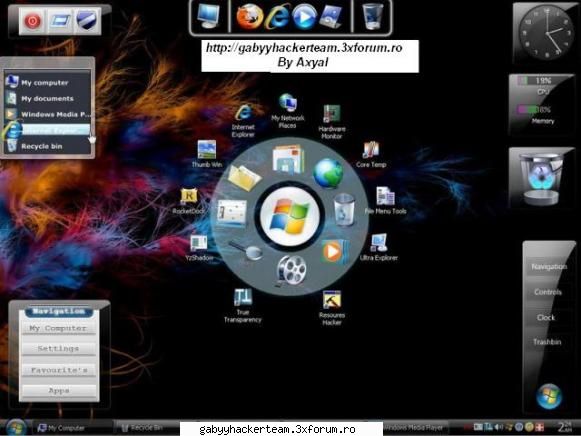The width and height of the screenshot is (581, 436).
Task: Open Core Temp desktop icon
Action: pos(371,154)
